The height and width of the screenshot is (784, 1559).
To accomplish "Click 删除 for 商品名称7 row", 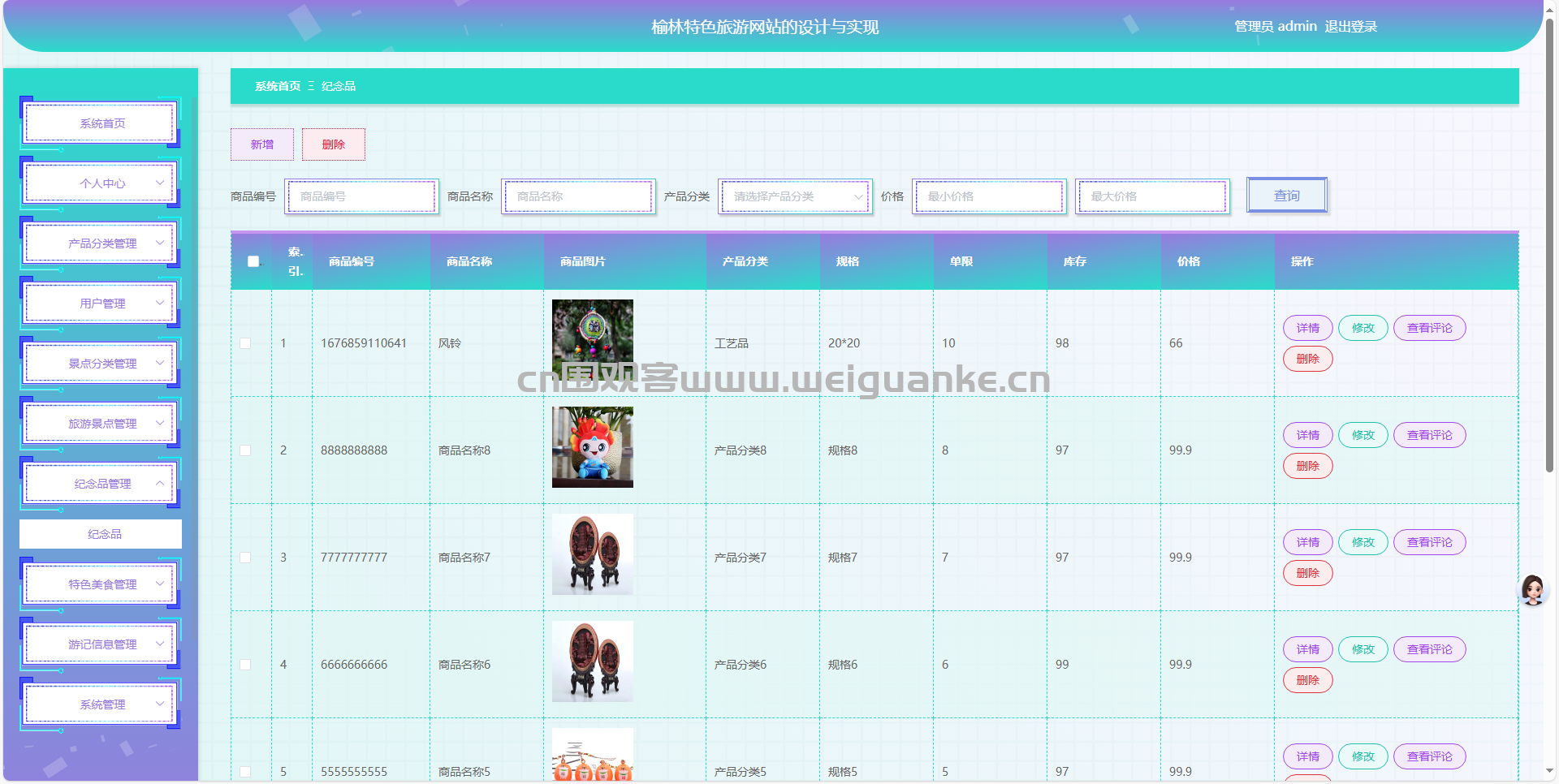I will click(x=1308, y=573).
